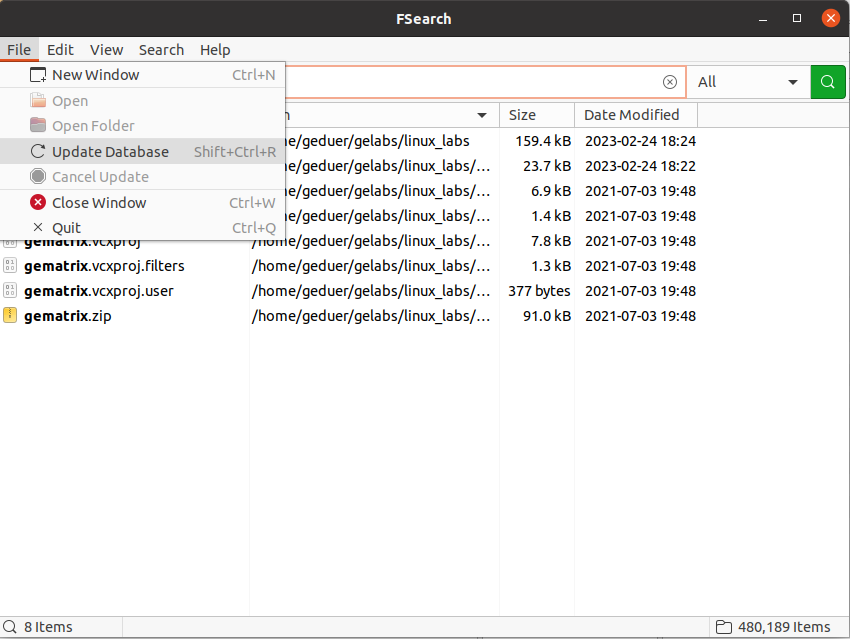Select the gematrix.vcxproj.filters file name

104,266
